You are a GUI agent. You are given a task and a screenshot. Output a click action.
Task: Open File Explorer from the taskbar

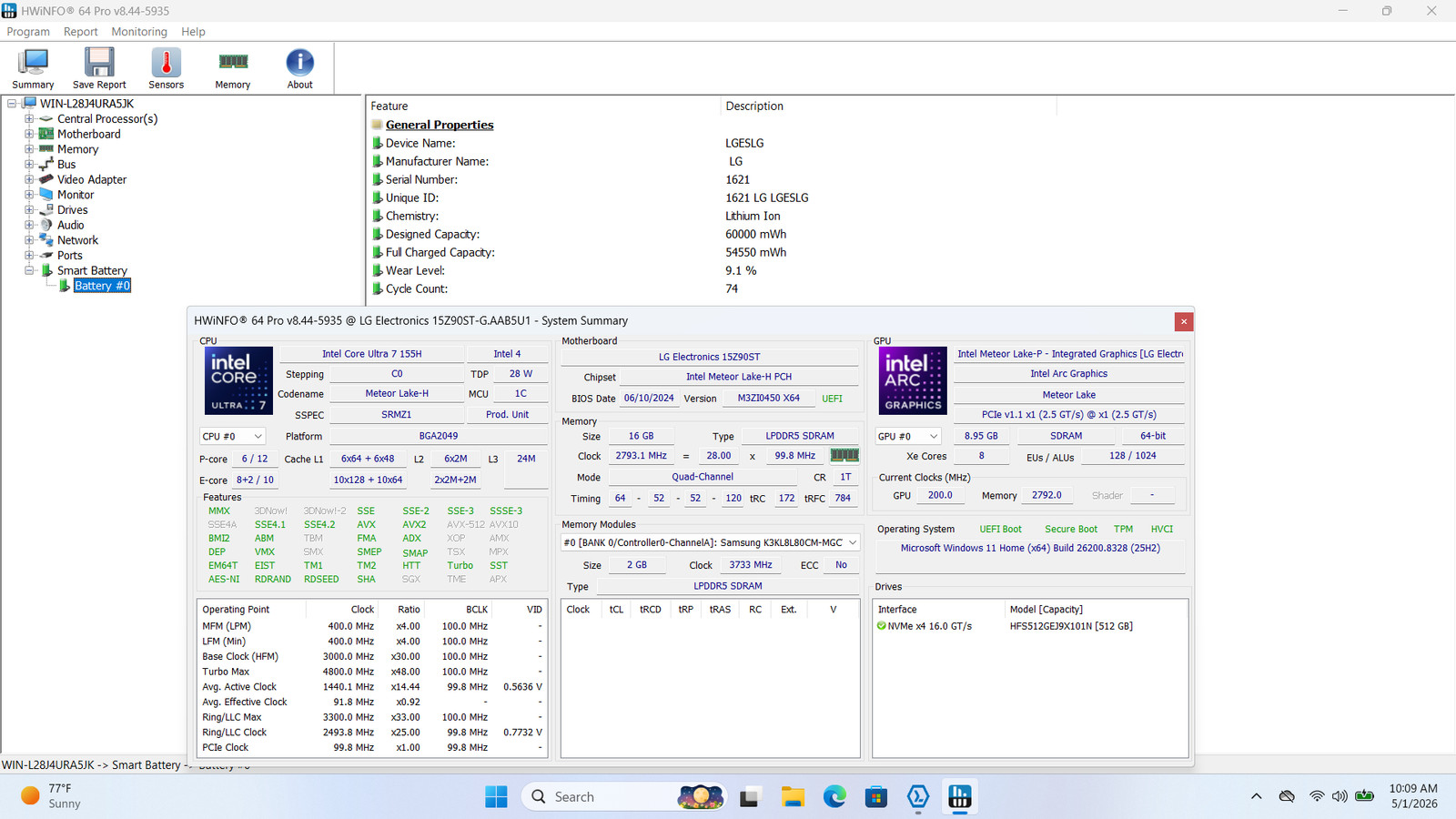(793, 797)
